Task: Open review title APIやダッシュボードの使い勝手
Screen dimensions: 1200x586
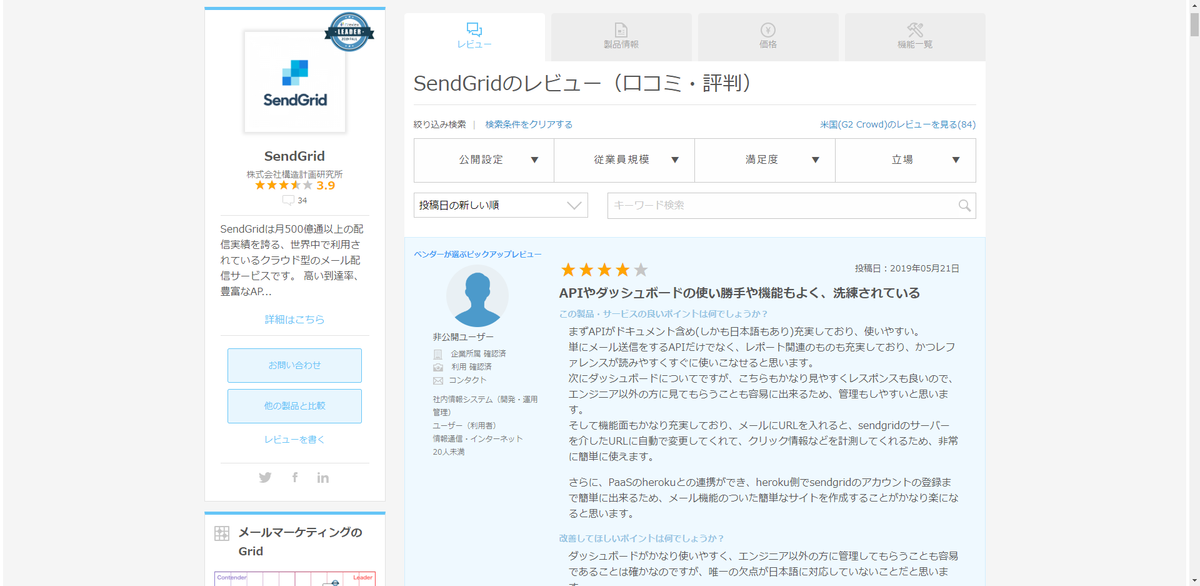Action: (739, 293)
